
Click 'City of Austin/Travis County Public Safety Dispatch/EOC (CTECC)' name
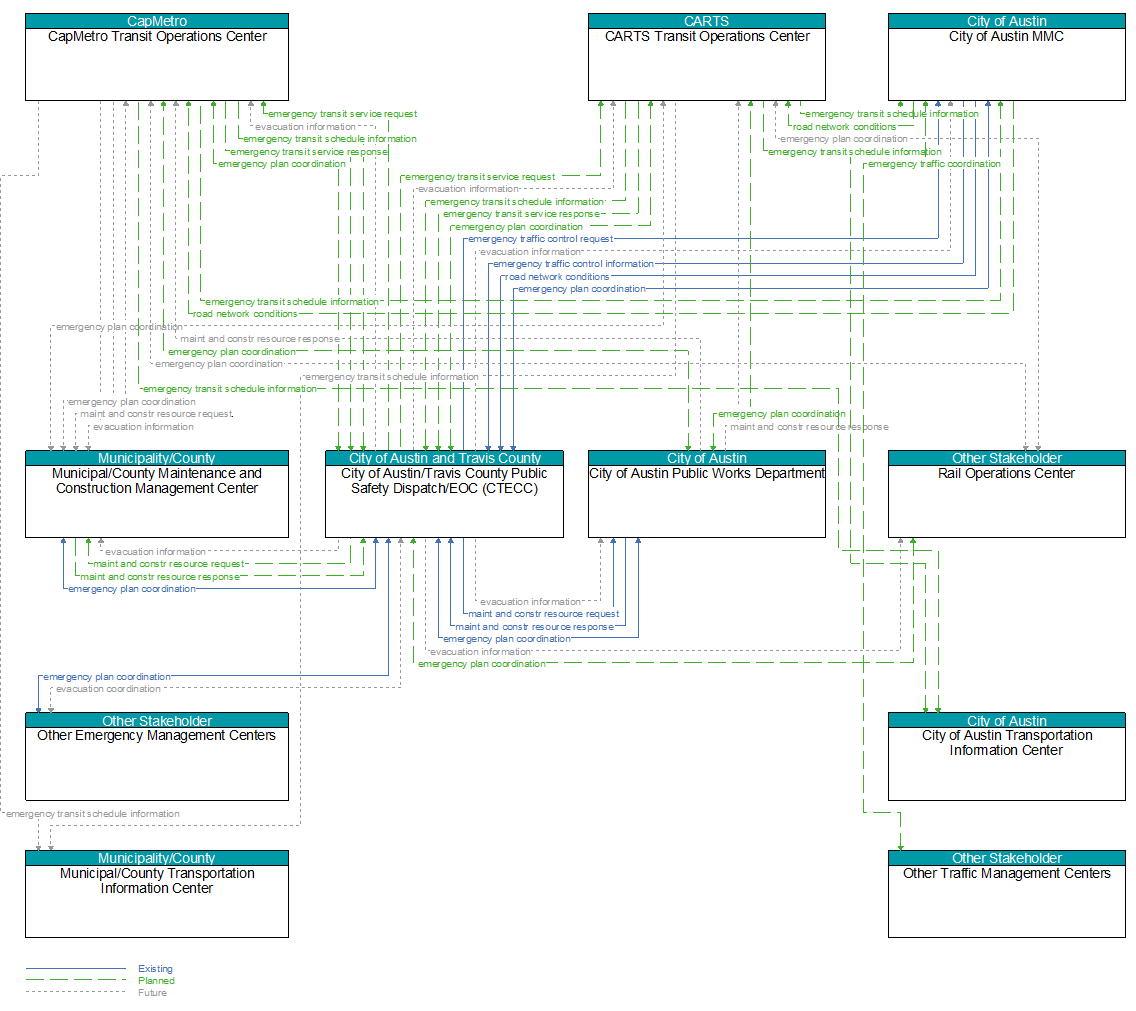444,480
